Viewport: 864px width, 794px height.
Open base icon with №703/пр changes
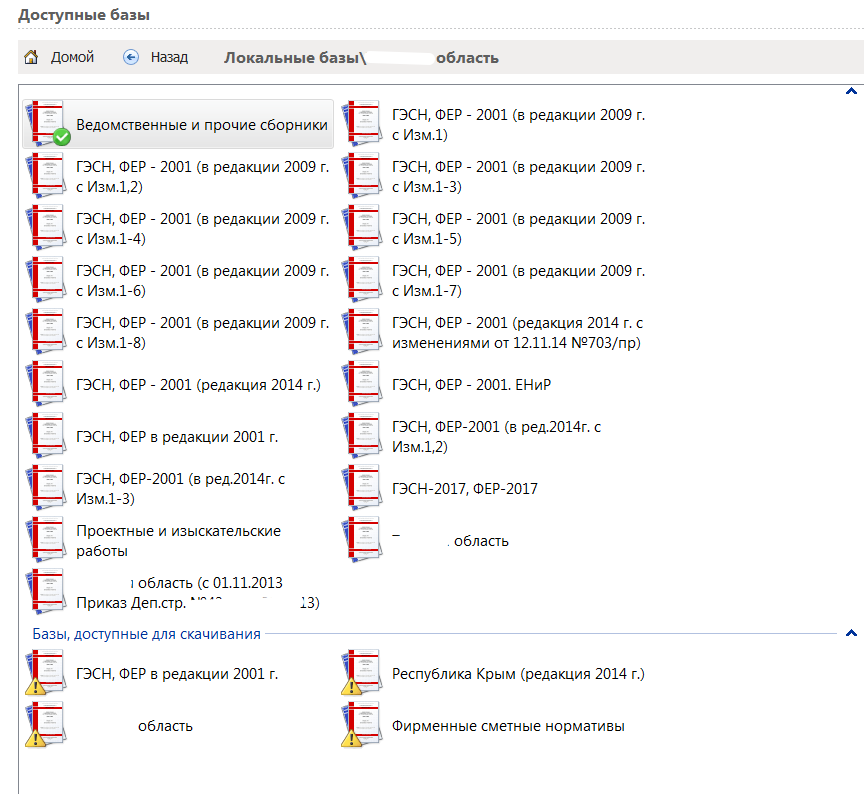pyautogui.click(x=362, y=332)
